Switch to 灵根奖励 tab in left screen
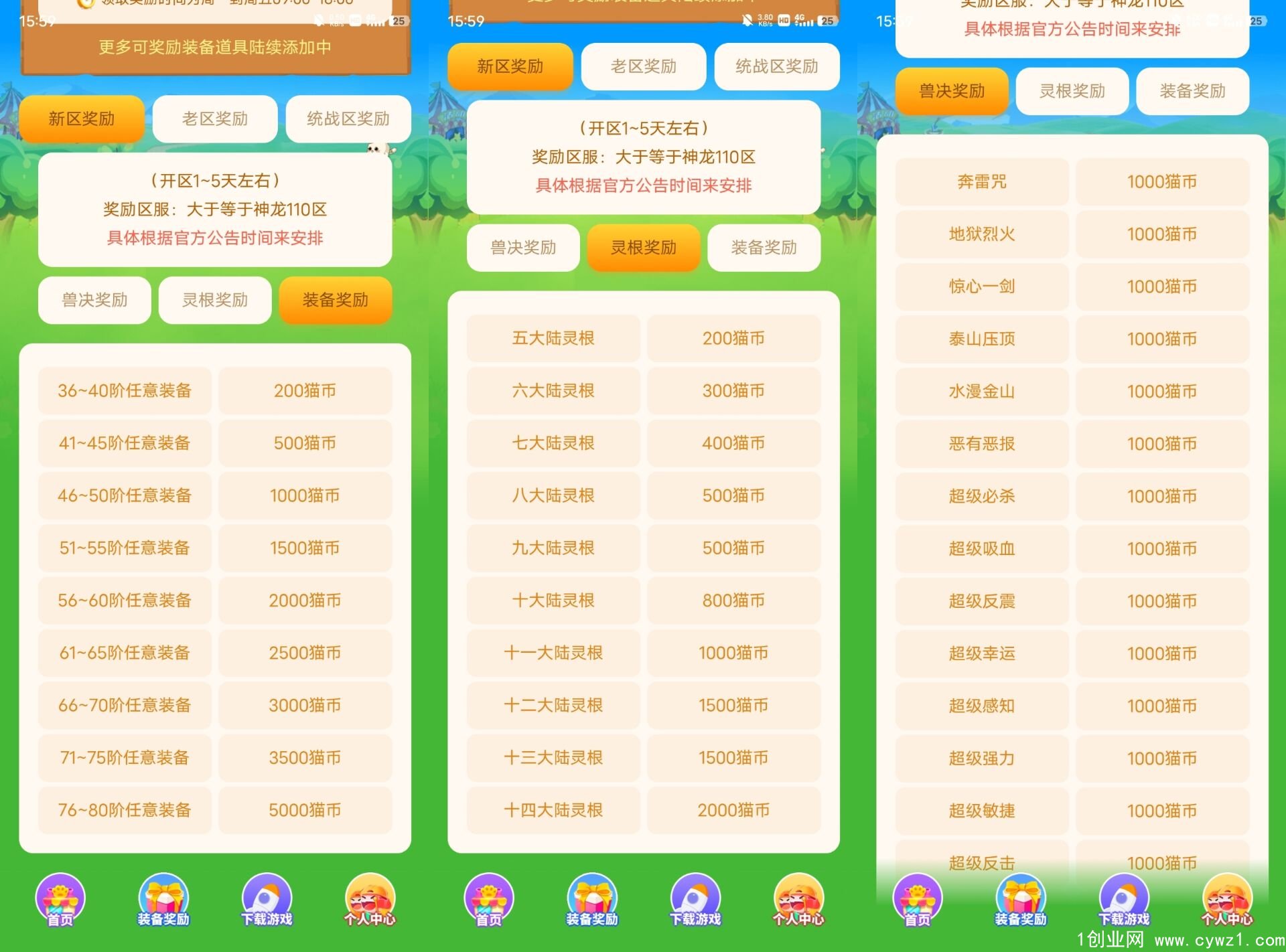 coord(215,300)
